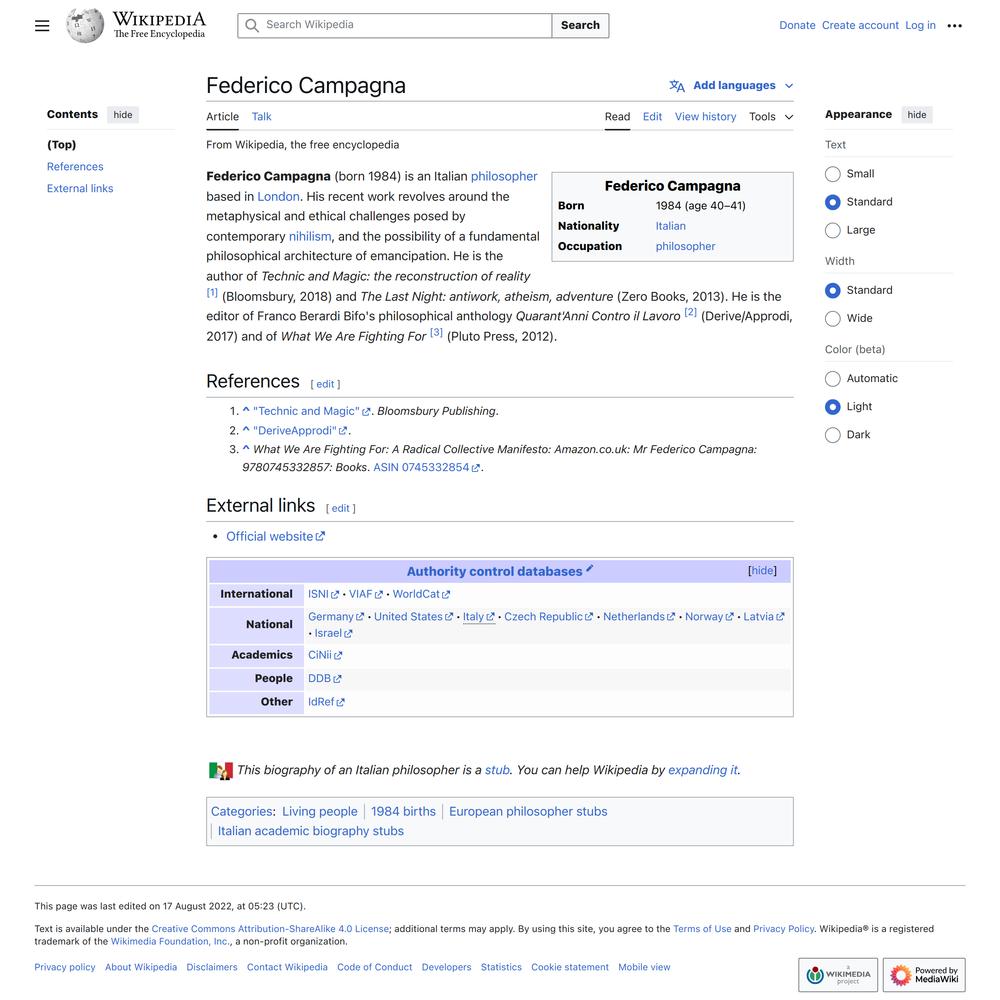This screenshot has height=1000, width=1000.
Task: Jump up from reference 3 caret
Action: [x=246, y=448]
